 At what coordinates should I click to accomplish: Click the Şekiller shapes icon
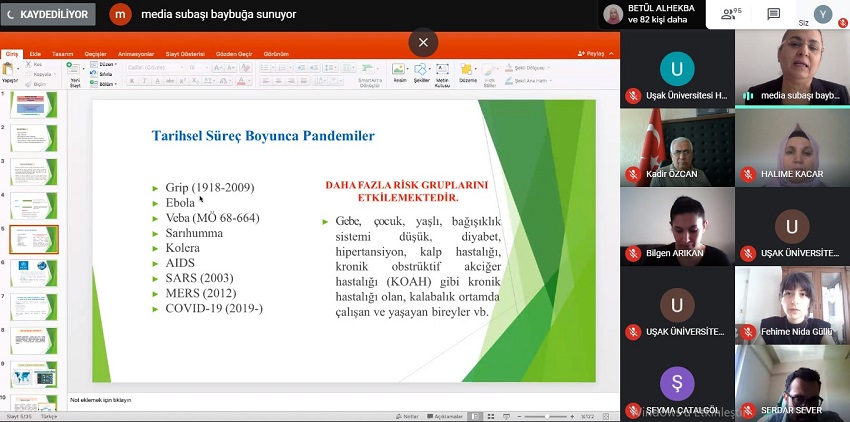point(421,72)
